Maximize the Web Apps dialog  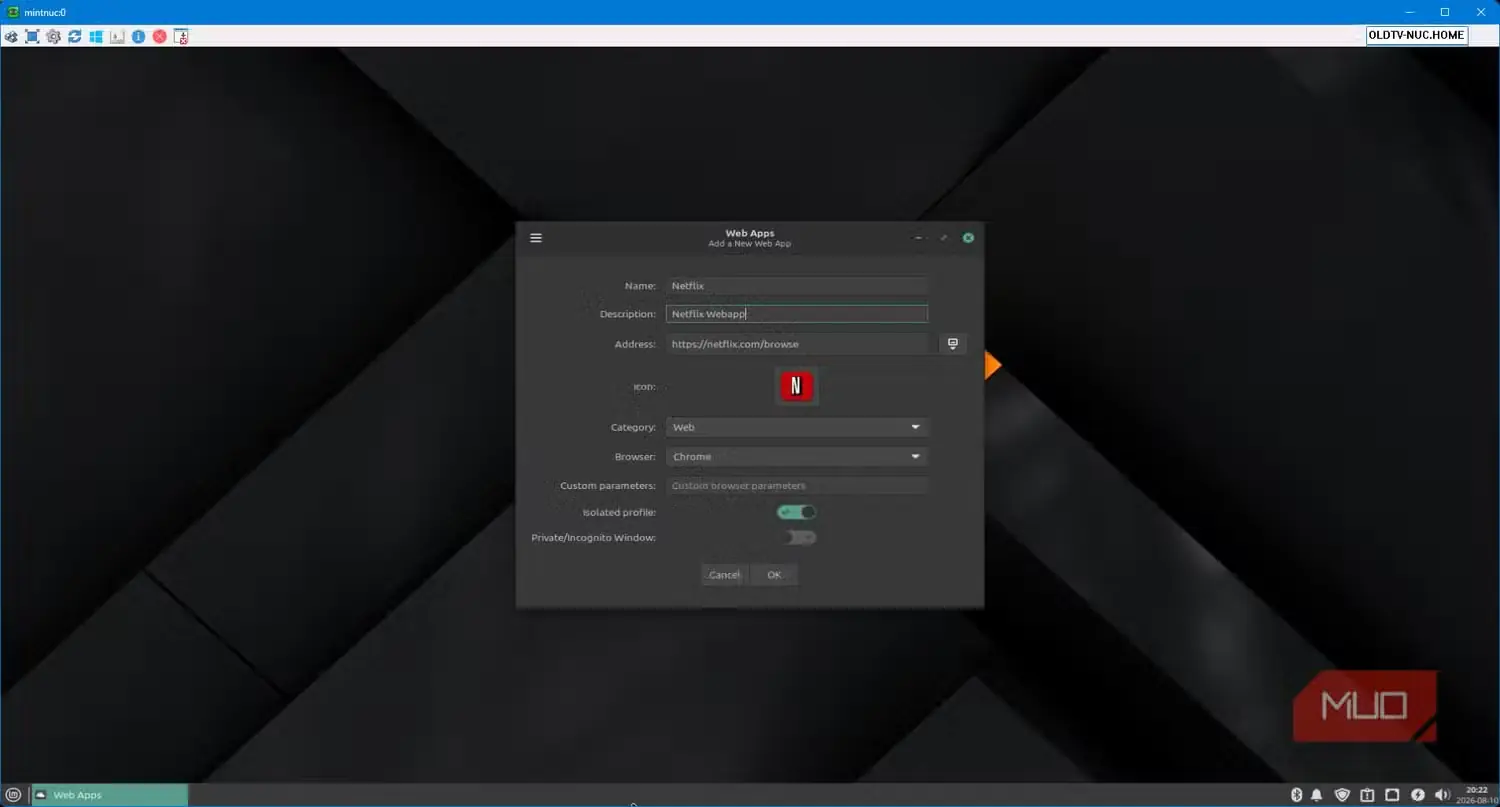click(943, 238)
